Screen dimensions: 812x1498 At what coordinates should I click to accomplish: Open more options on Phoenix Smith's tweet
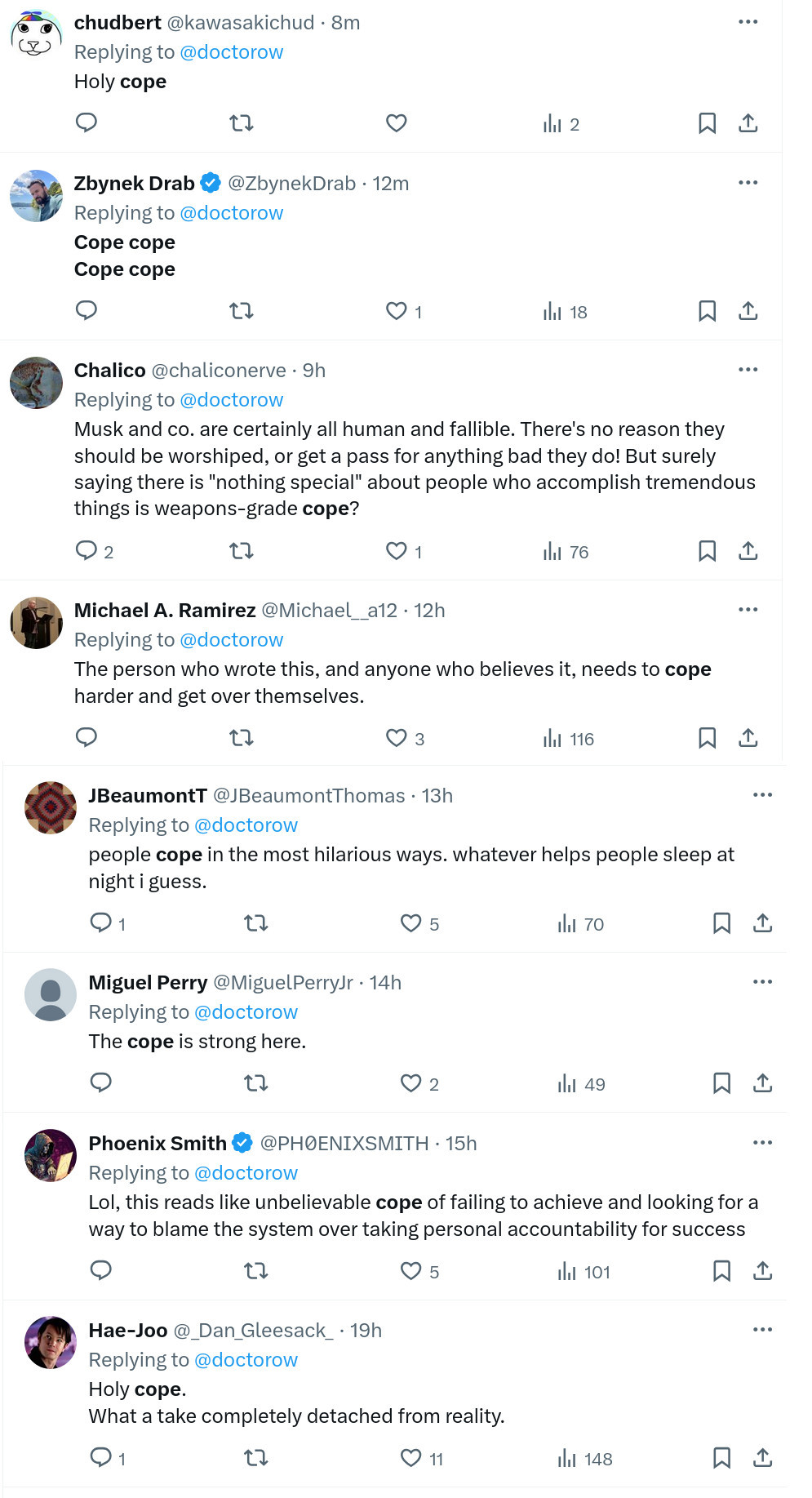763,1143
